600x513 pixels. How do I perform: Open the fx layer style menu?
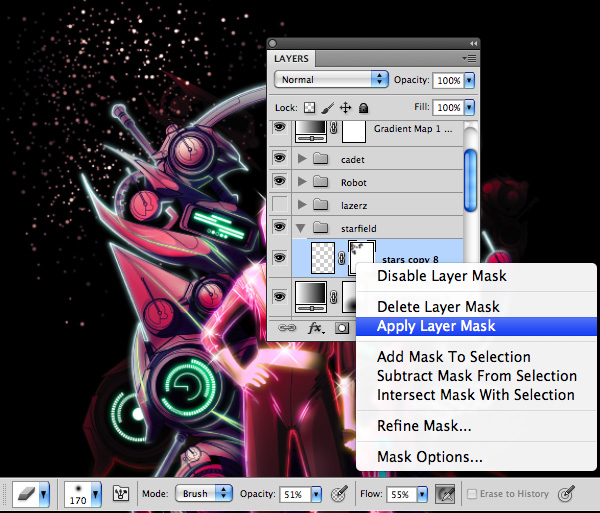click(x=316, y=328)
